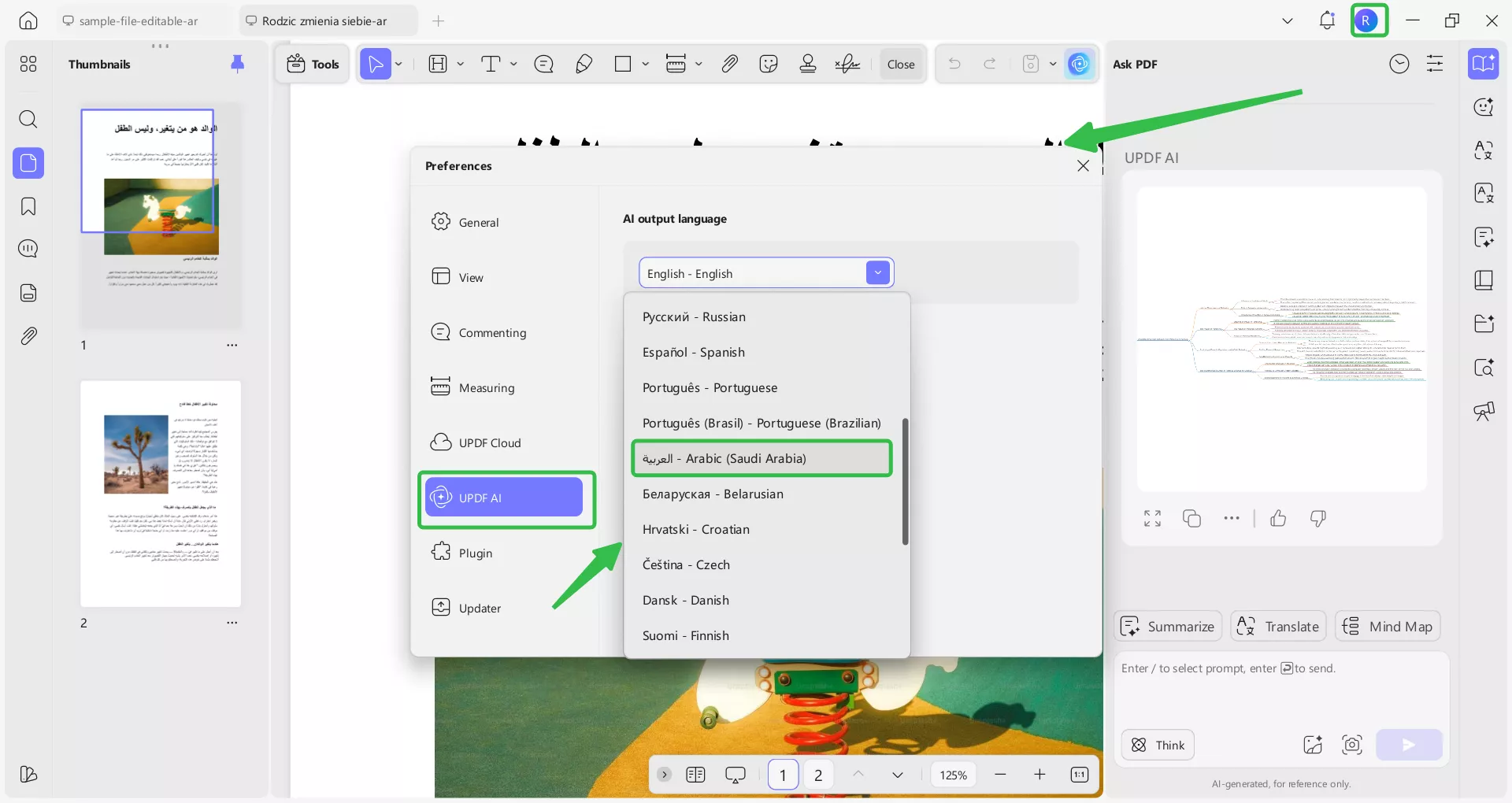This screenshot has width=1512, height=803.
Task: Open View preferences section
Action: [x=504, y=277]
